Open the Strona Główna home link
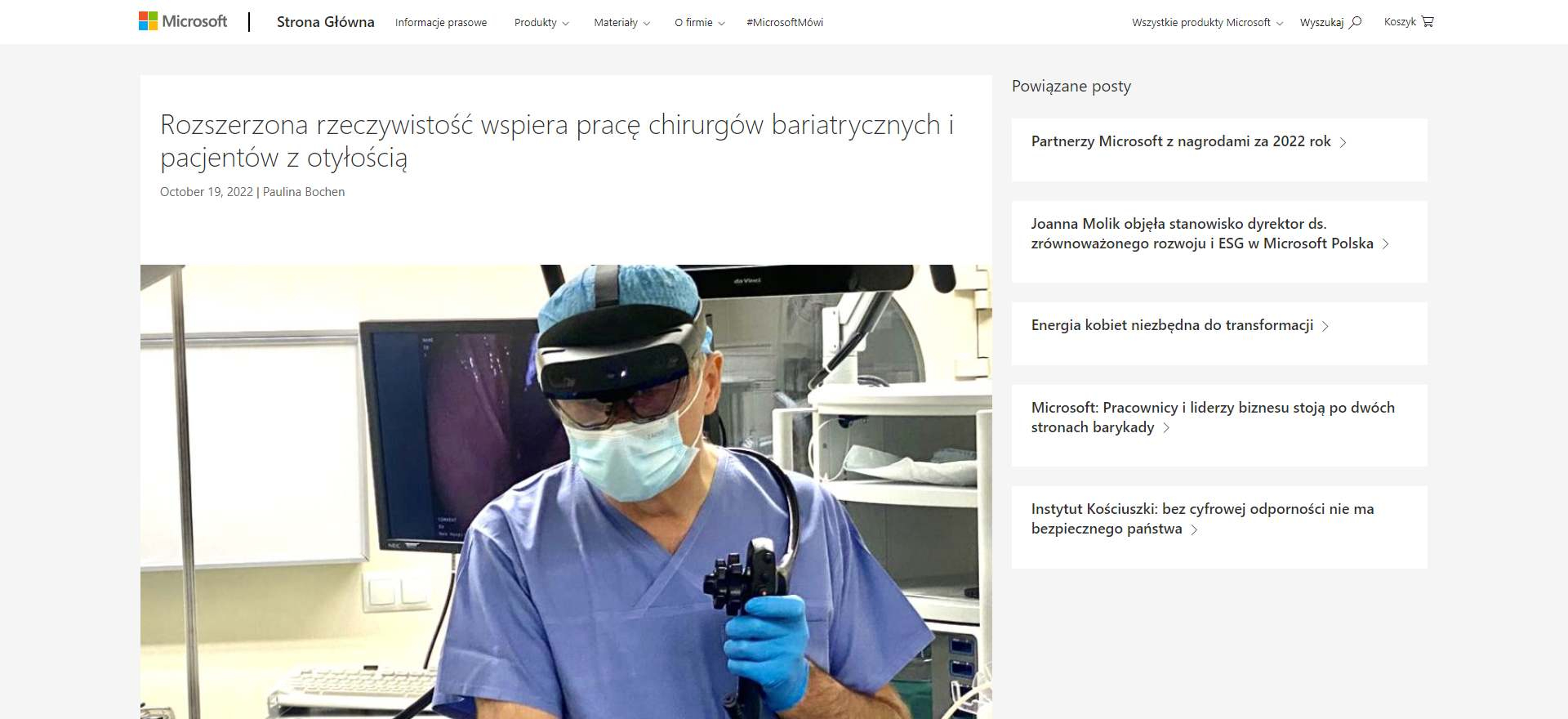Image resolution: width=1568 pixels, height=719 pixels. coord(325,22)
